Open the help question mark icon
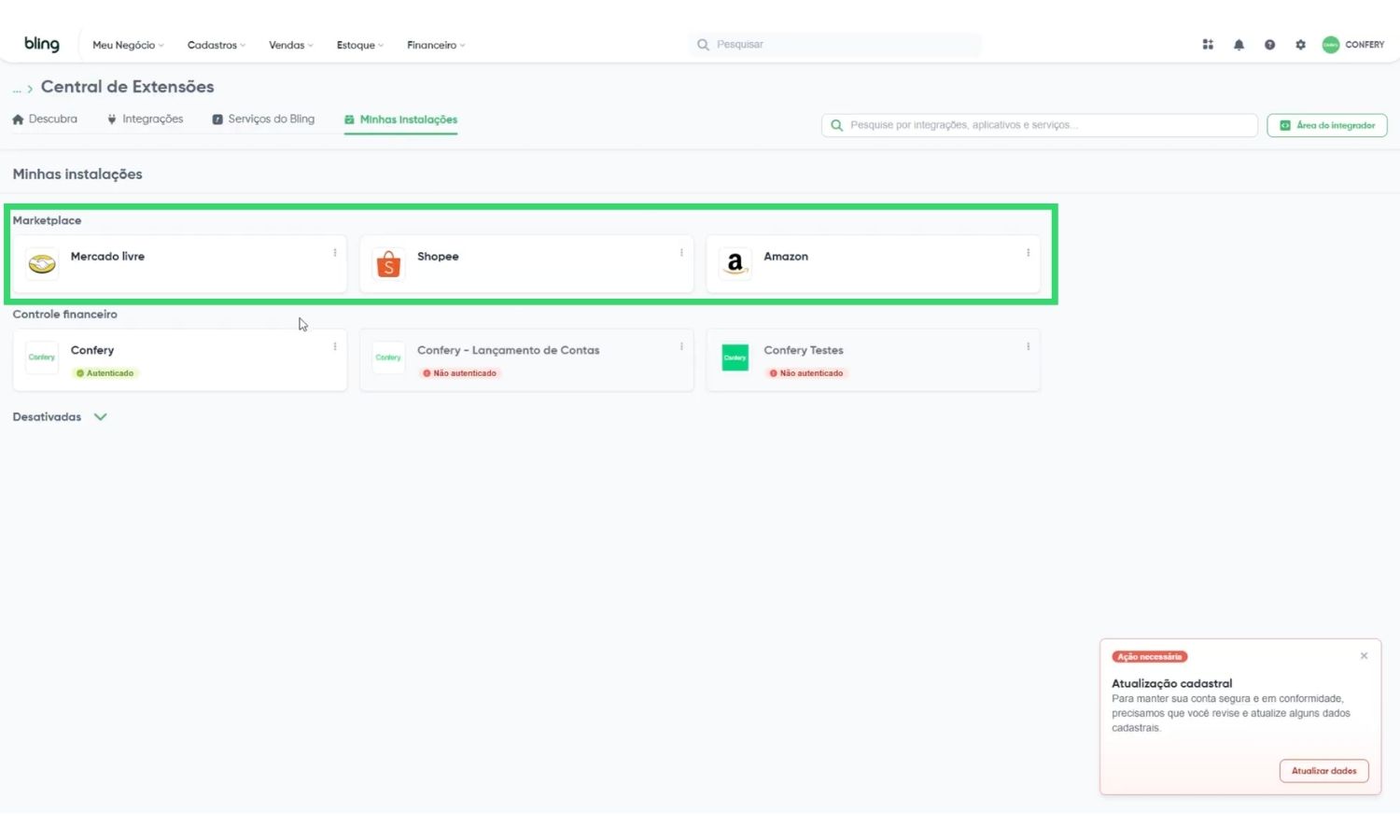Image resolution: width=1400 pixels, height=840 pixels. pyautogui.click(x=1269, y=45)
